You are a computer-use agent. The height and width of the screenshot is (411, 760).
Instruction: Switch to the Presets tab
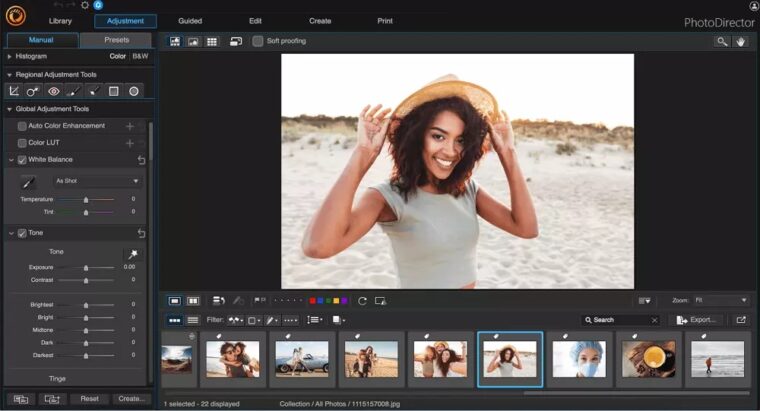(x=116, y=40)
